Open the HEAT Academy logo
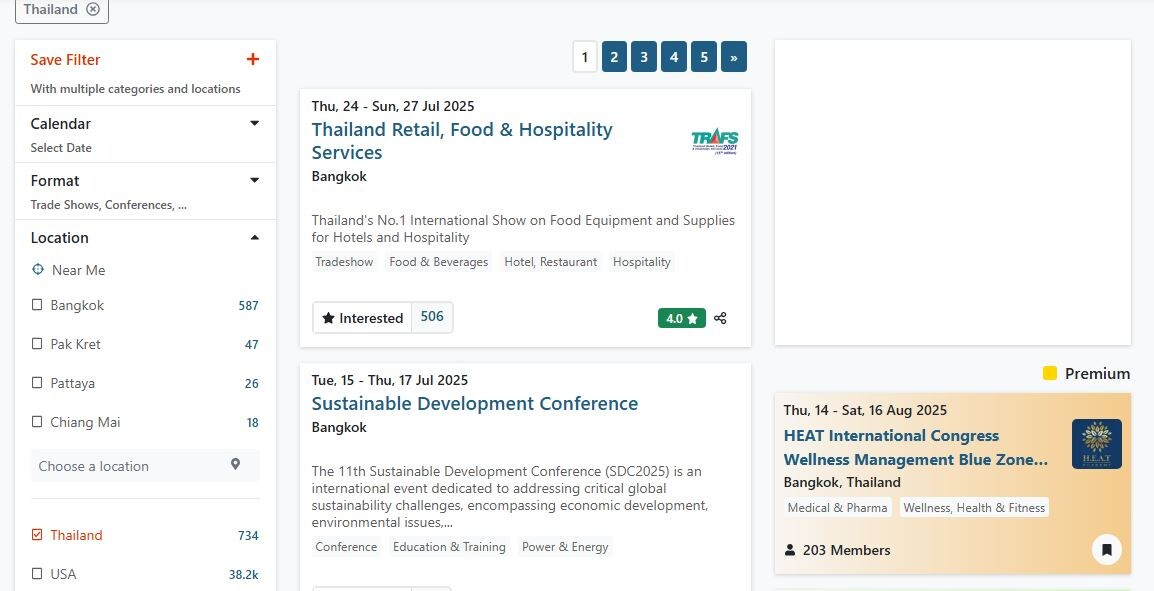This screenshot has width=1154, height=591. coord(1096,444)
